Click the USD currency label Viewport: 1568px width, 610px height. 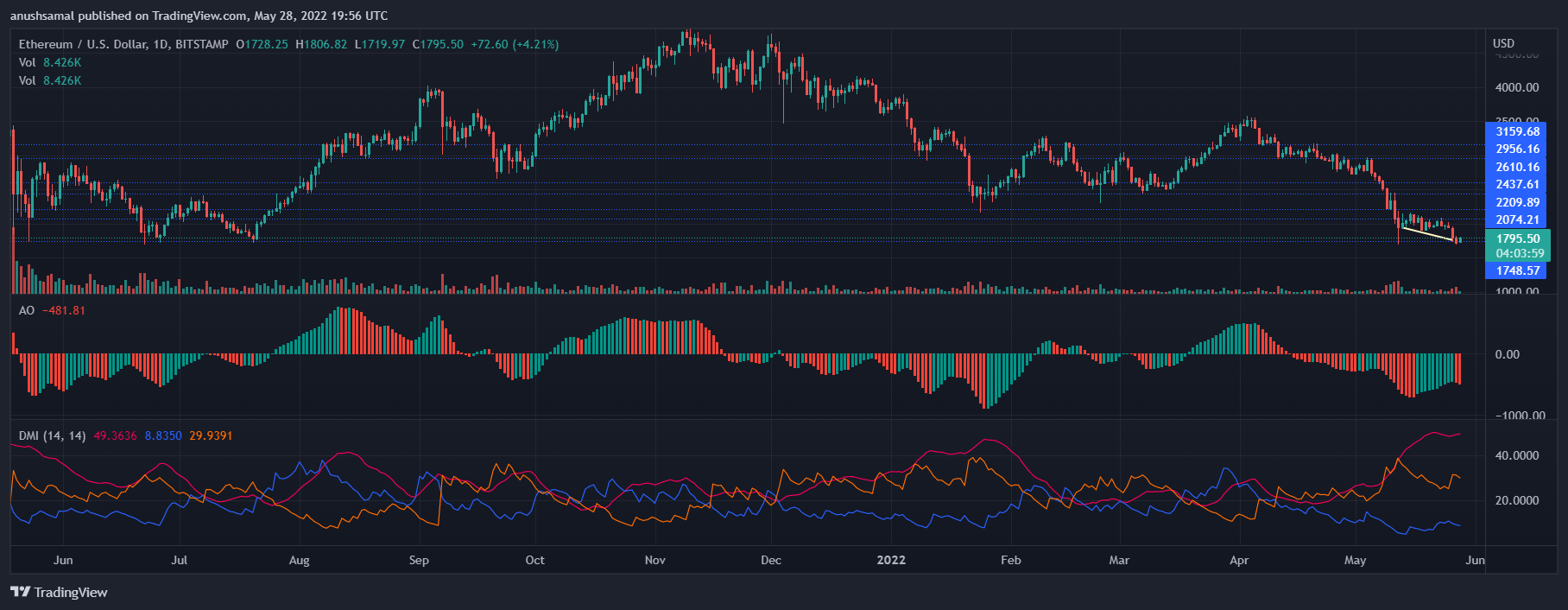coord(1503,43)
